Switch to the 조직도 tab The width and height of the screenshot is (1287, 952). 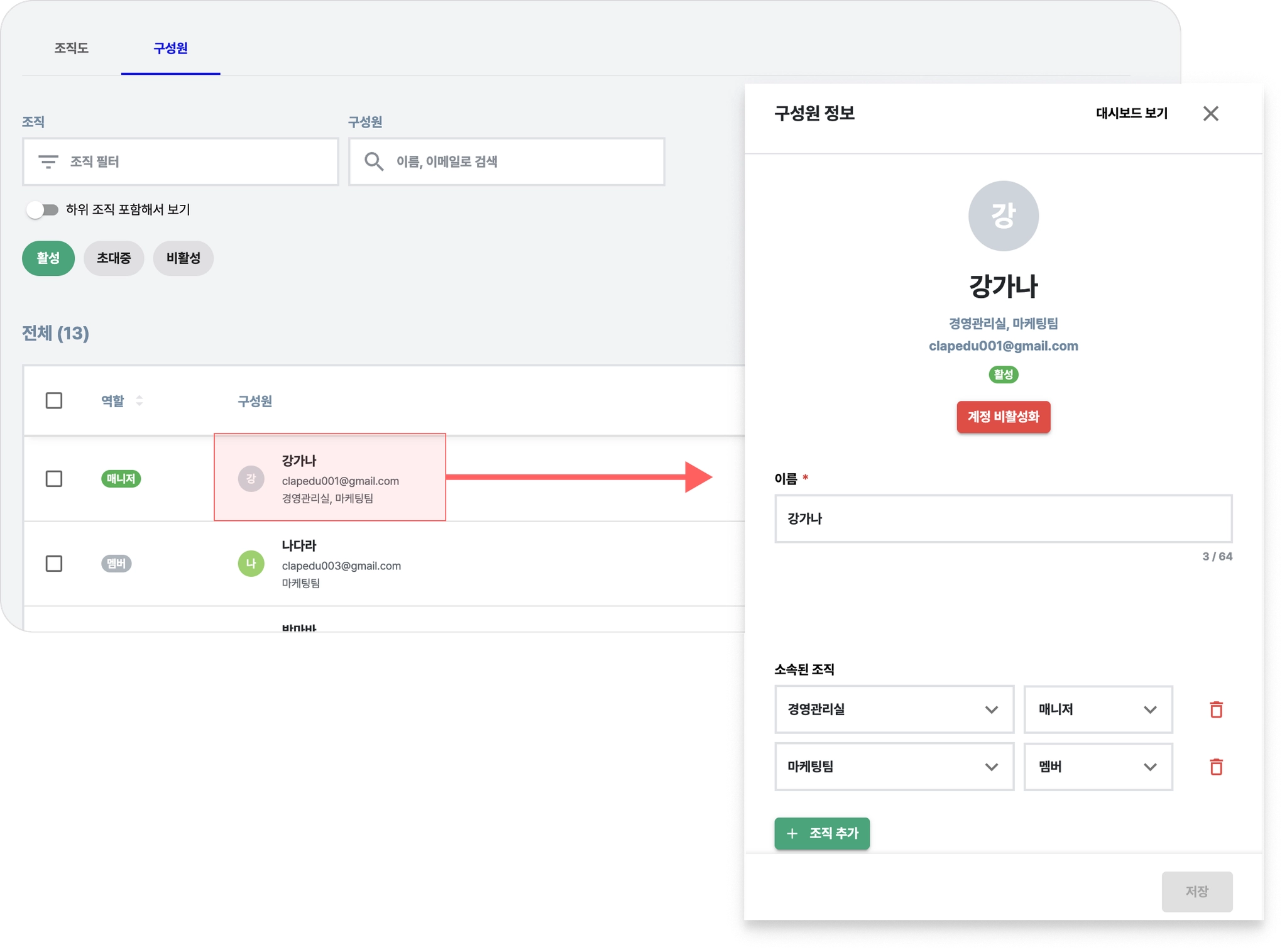click(x=71, y=48)
